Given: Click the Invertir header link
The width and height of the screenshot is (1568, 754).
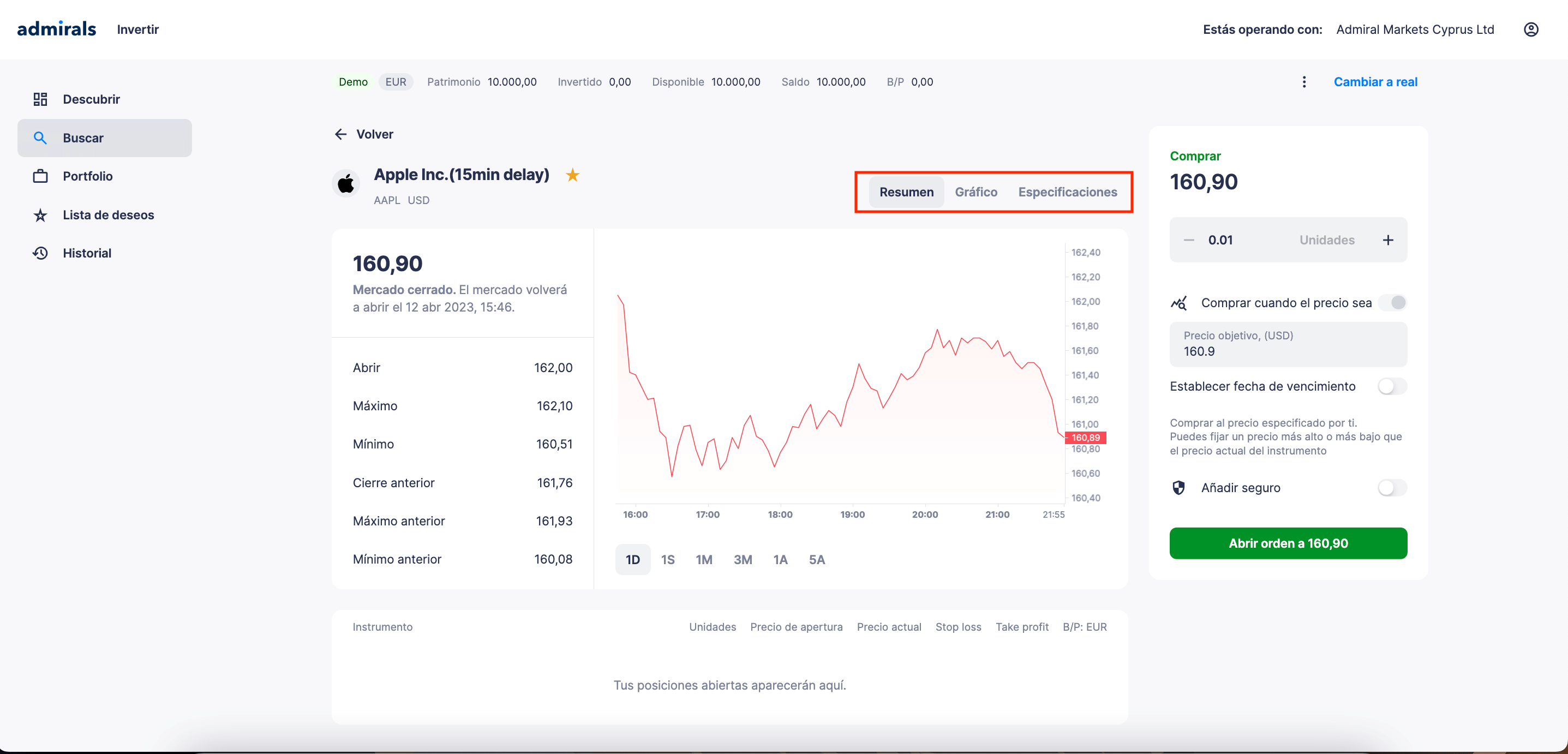Looking at the screenshot, I should click(137, 29).
